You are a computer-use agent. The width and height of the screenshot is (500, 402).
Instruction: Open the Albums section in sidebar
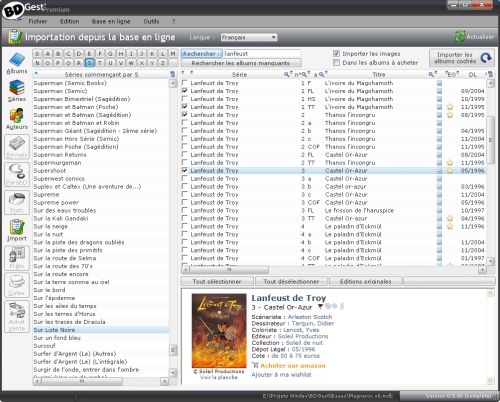[x=17, y=63]
